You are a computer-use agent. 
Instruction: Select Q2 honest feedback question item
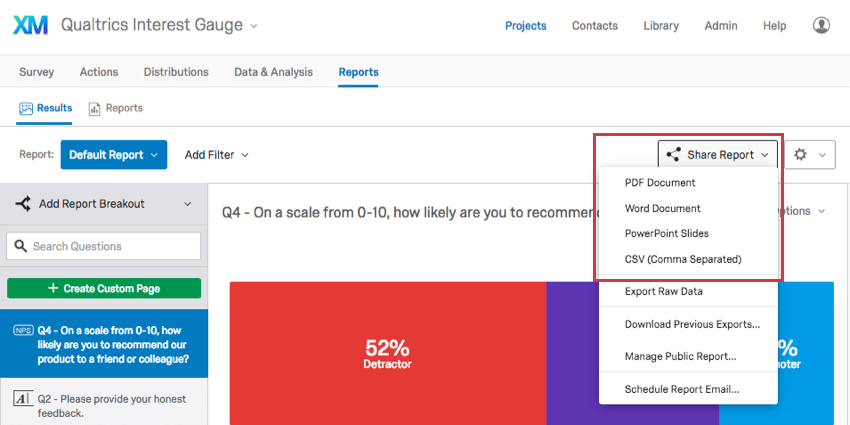[104, 405]
